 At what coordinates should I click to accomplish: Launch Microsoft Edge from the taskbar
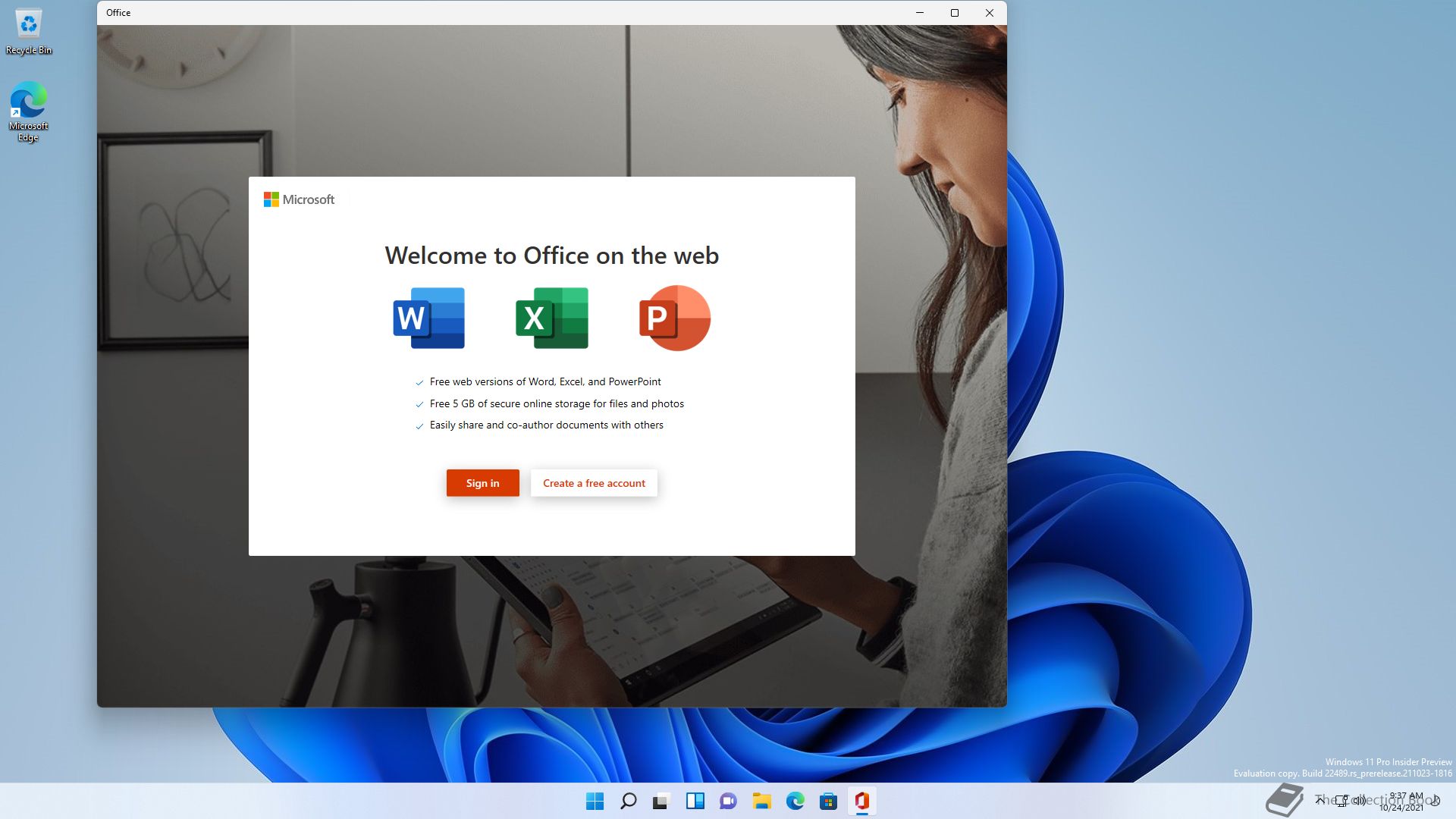(795, 801)
